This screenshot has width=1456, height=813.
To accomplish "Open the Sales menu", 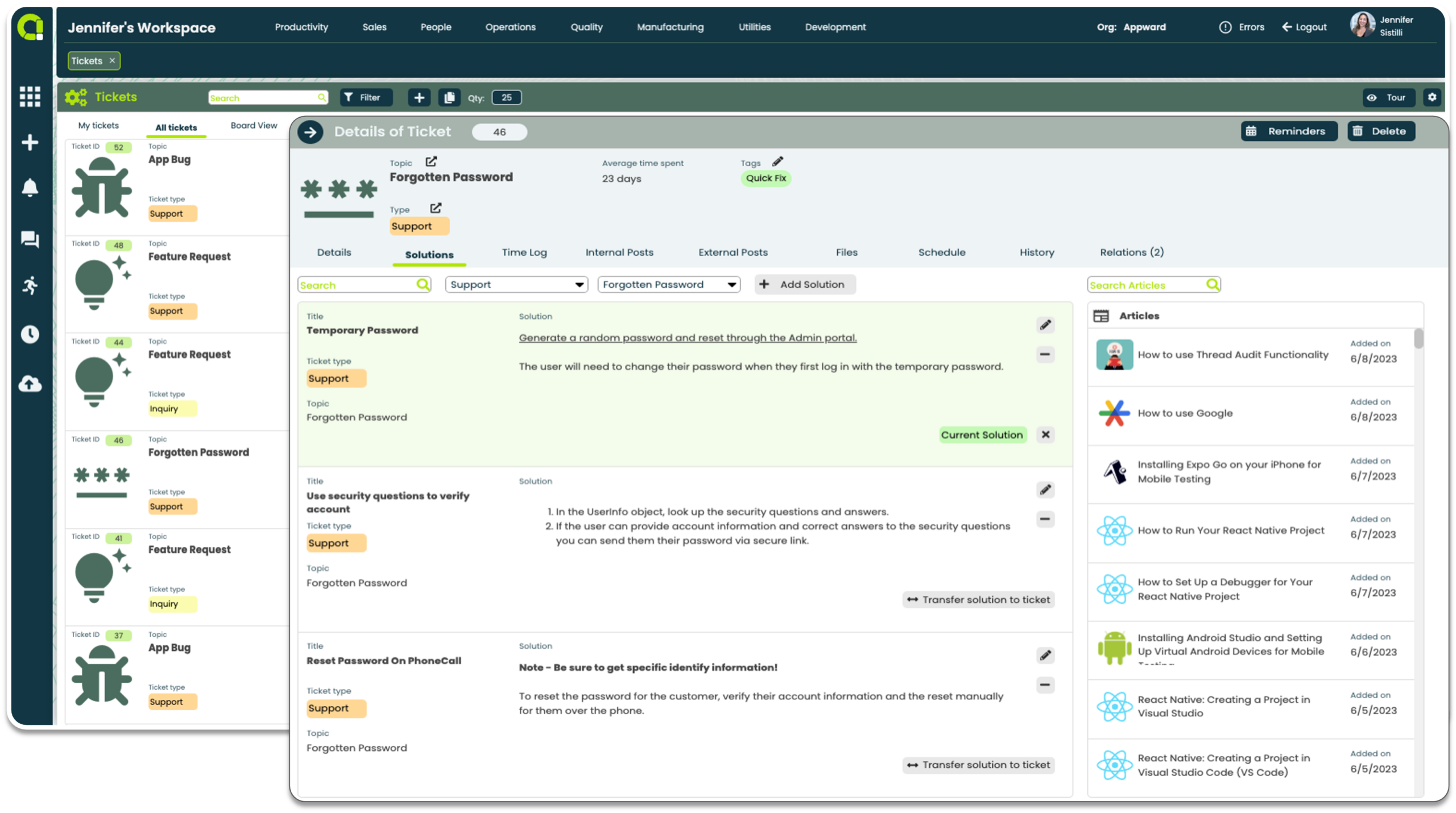I will point(374,27).
